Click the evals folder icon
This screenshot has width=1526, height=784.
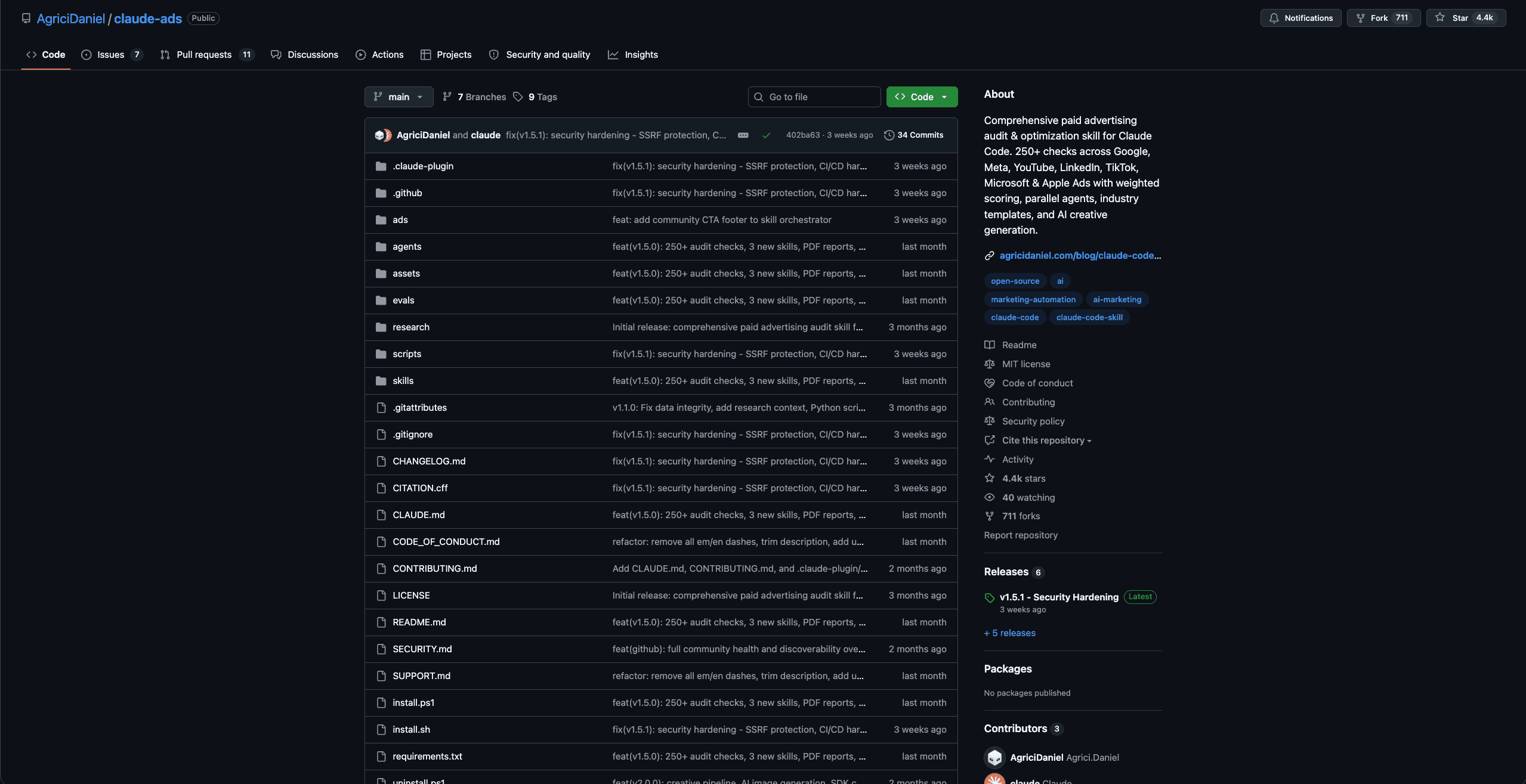[381, 300]
